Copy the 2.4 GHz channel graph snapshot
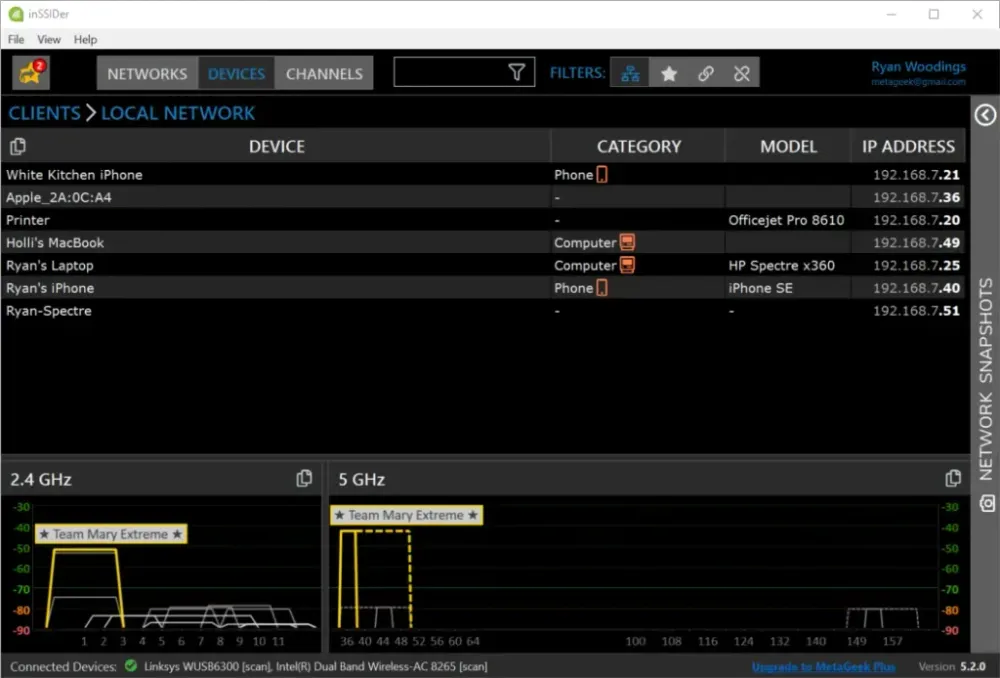 (304, 478)
